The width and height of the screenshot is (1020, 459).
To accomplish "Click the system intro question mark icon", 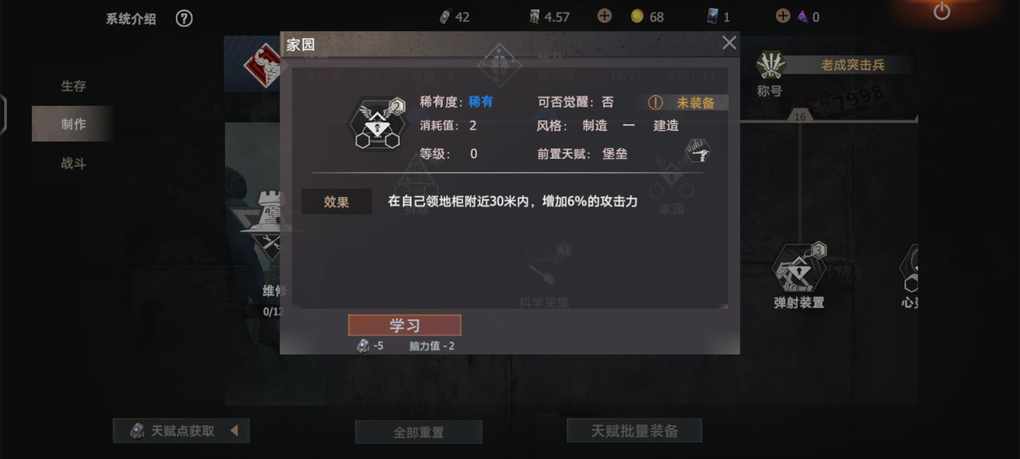I will (x=184, y=19).
